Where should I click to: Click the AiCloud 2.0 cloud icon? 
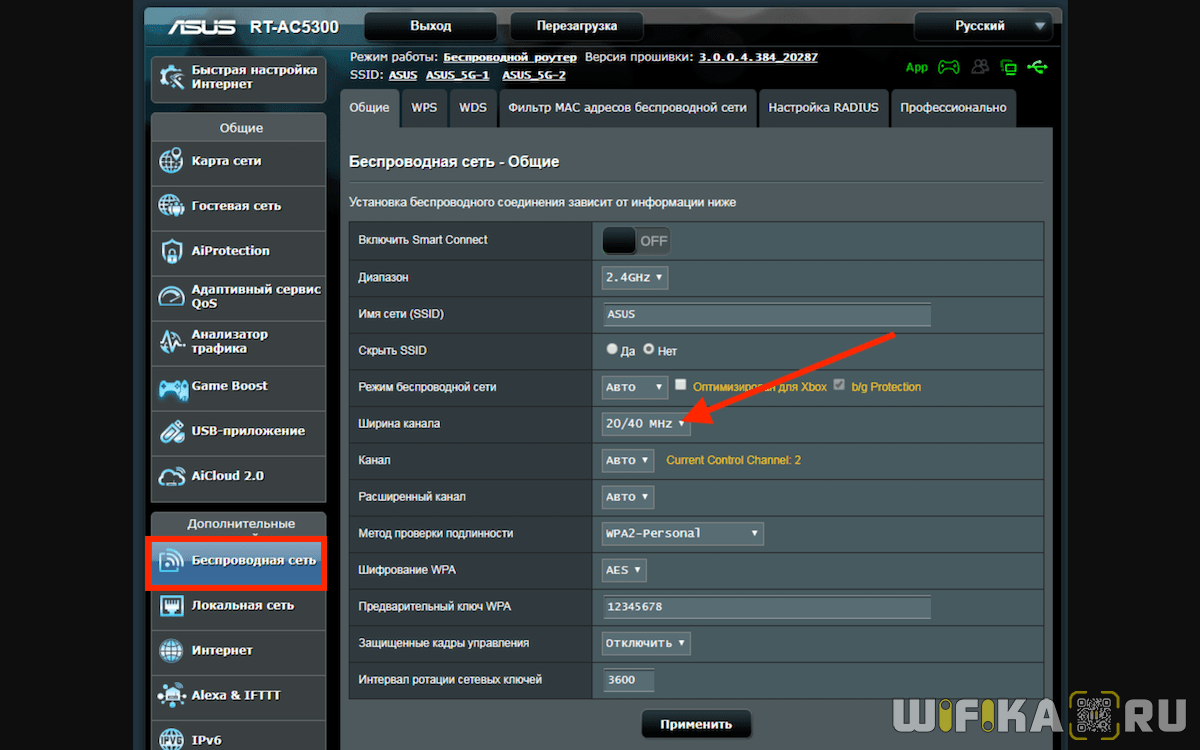(x=171, y=476)
